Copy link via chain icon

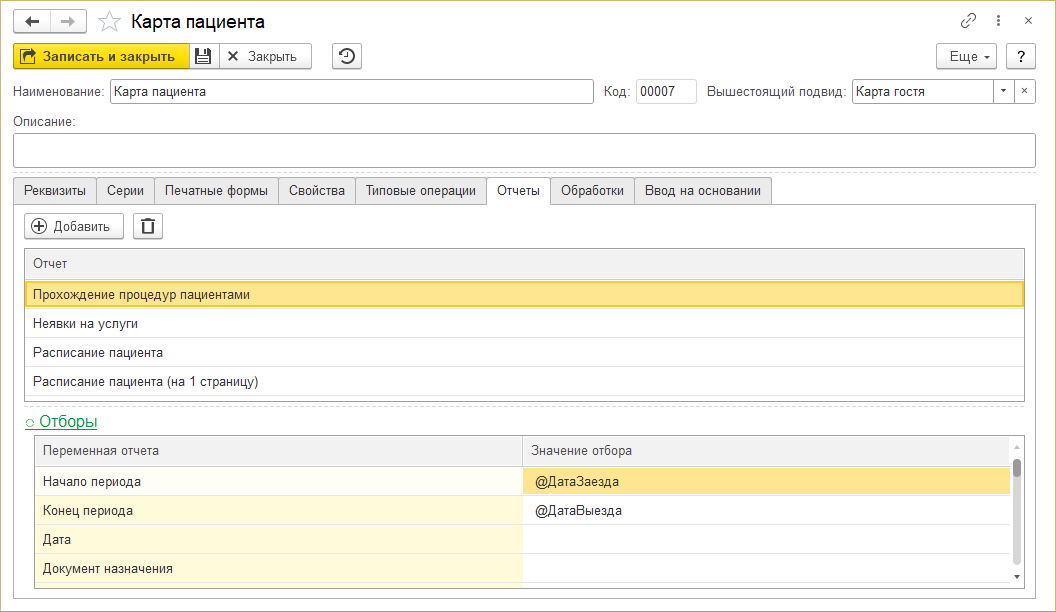click(968, 21)
